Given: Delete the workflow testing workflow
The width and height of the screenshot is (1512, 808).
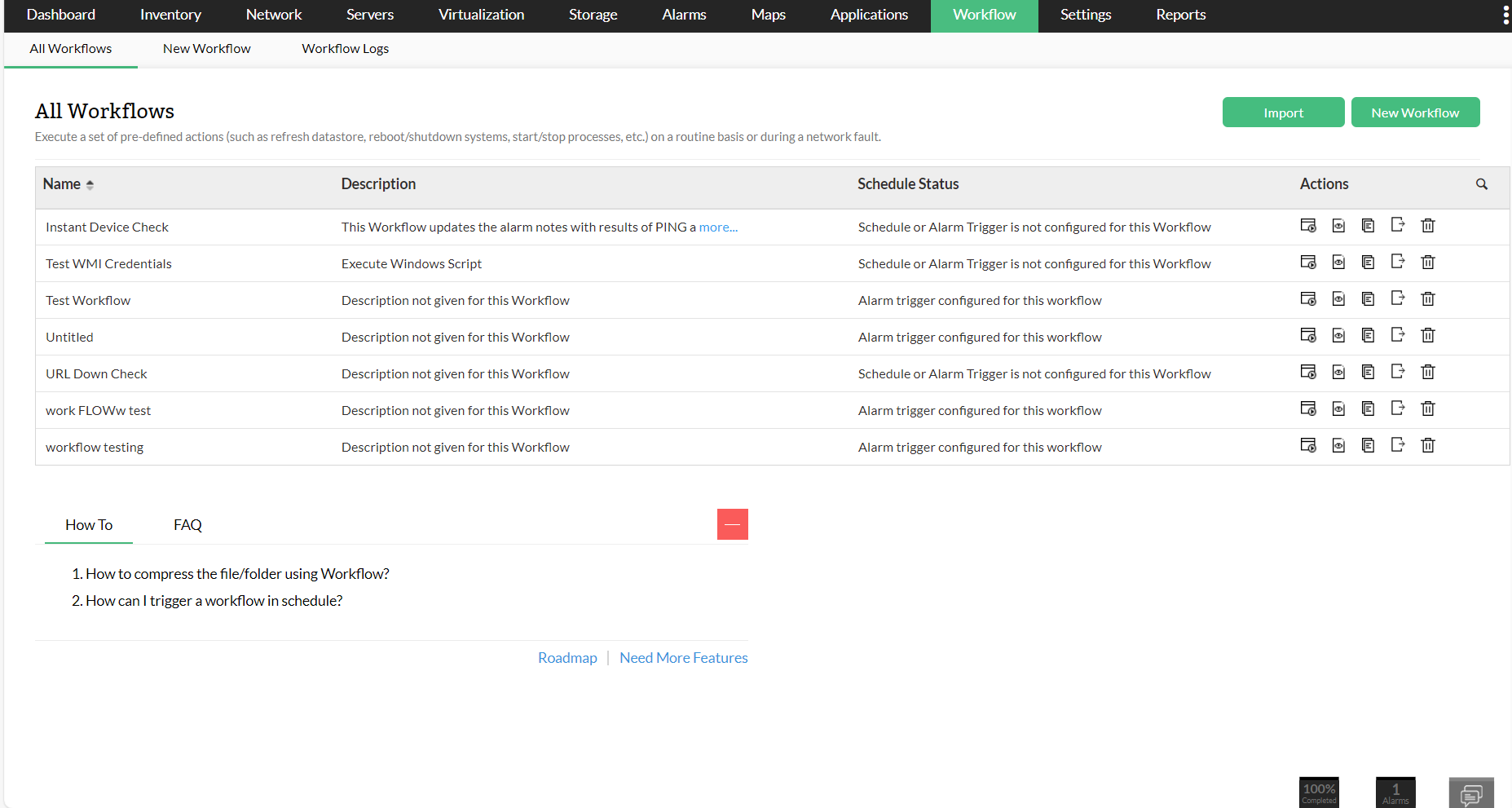Looking at the screenshot, I should coord(1428,445).
